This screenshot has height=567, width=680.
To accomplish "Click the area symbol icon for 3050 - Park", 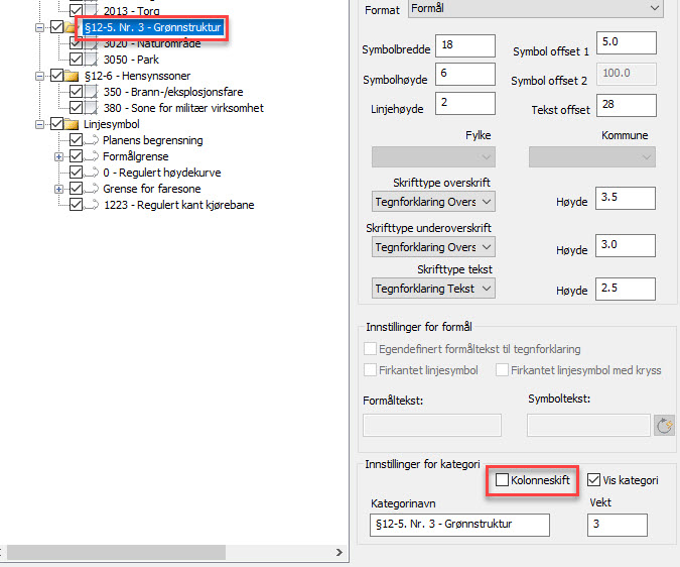I will pos(92,60).
